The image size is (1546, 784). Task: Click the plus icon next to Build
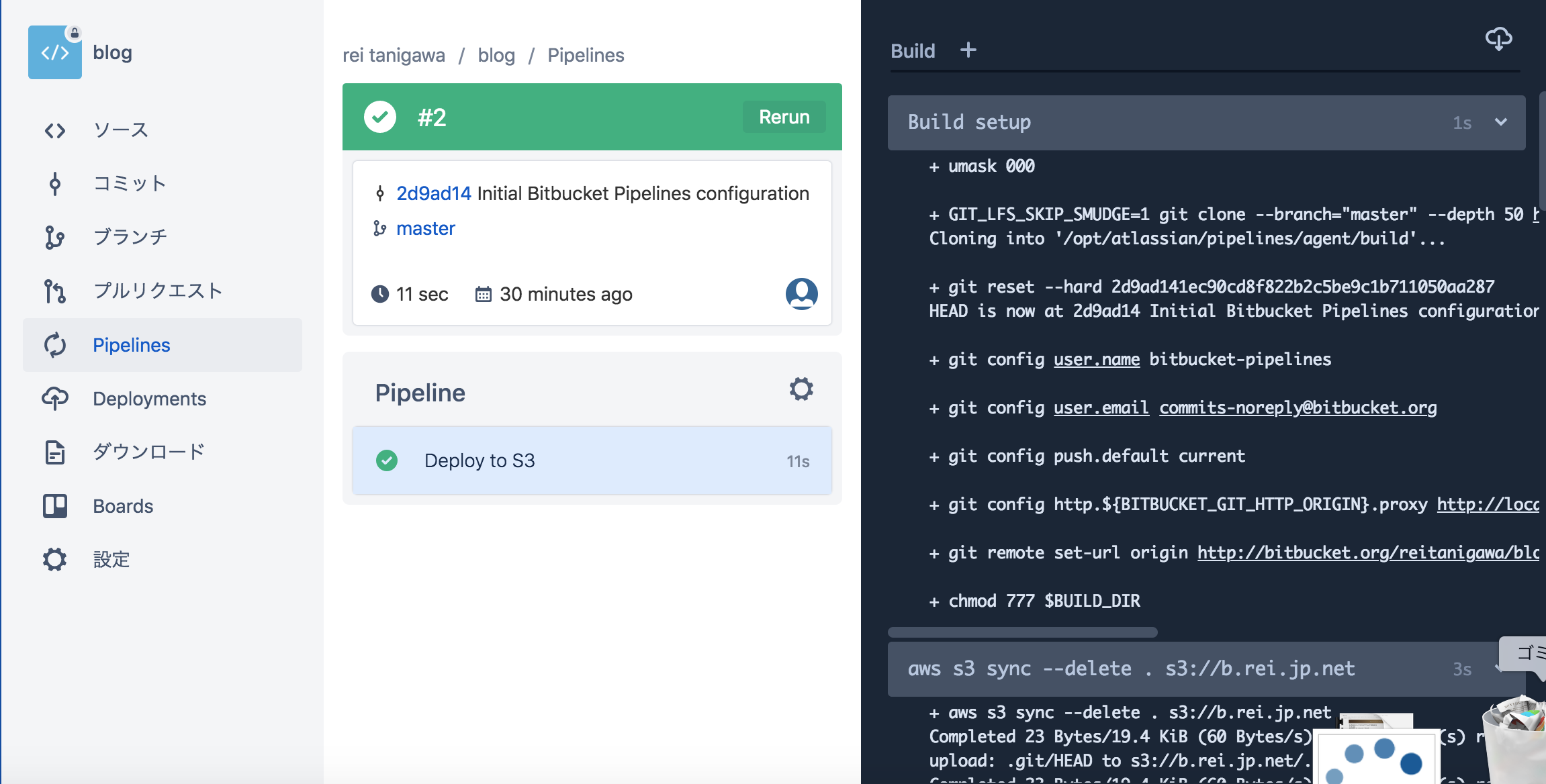(968, 50)
